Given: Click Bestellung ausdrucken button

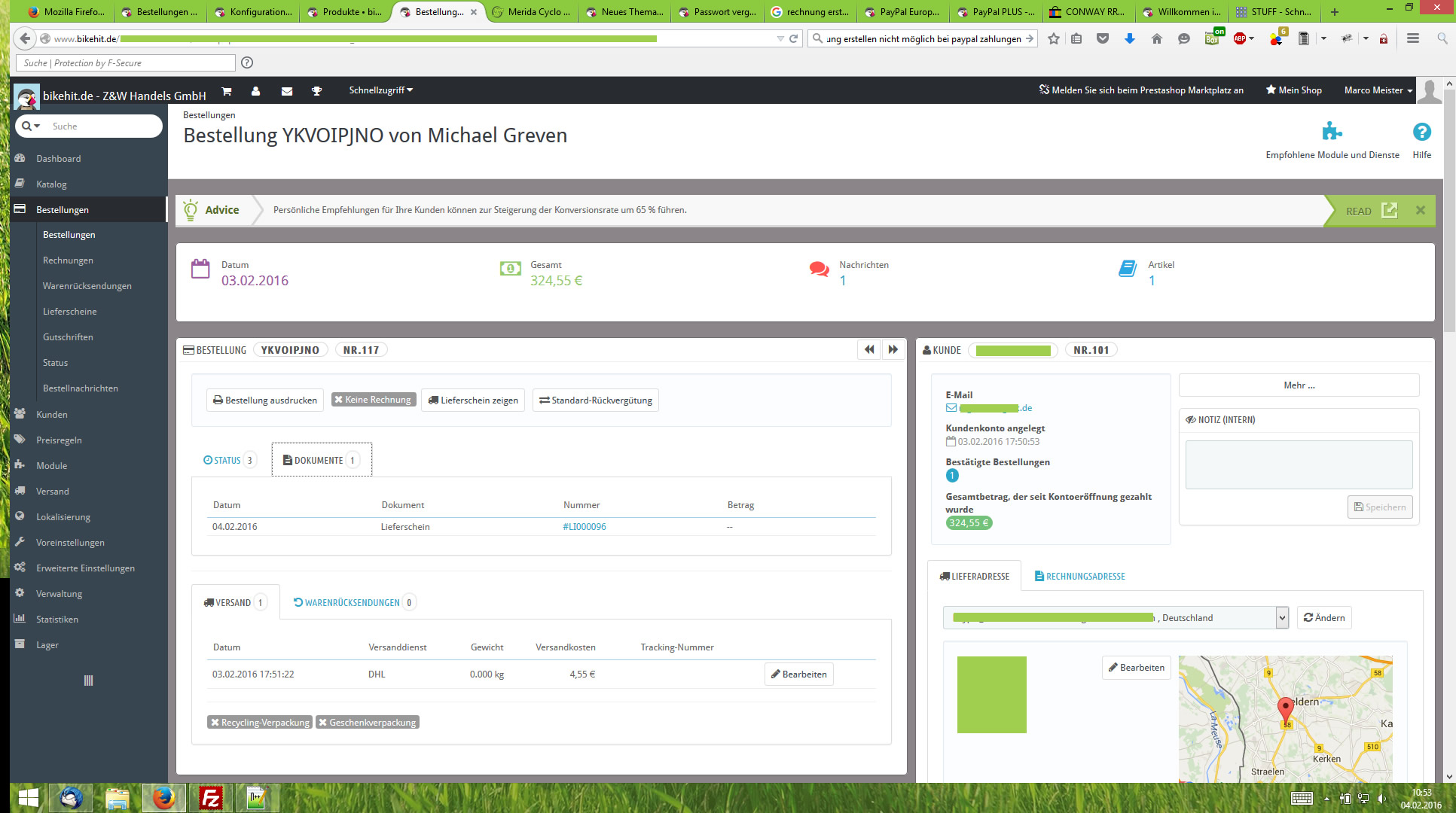Looking at the screenshot, I should (x=265, y=400).
